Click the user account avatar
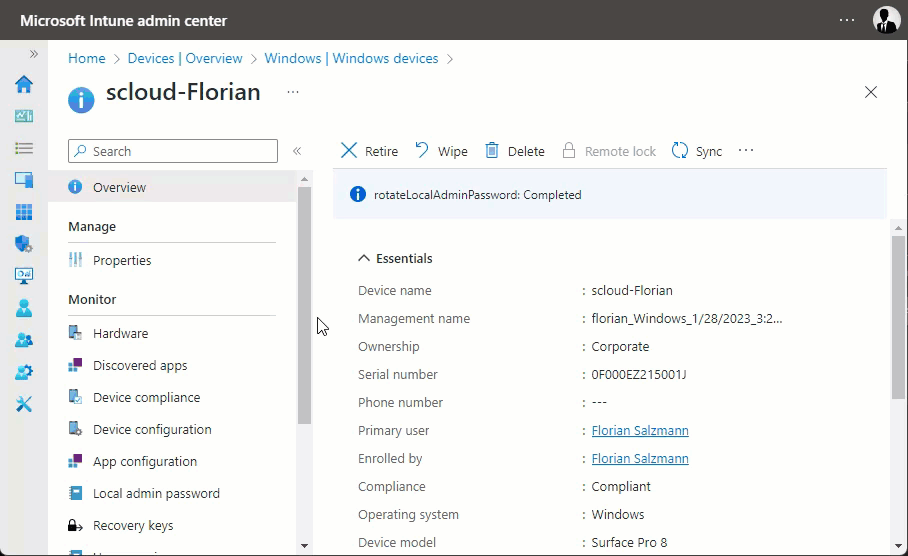The height and width of the screenshot is (556, 908). coord(886,20)
